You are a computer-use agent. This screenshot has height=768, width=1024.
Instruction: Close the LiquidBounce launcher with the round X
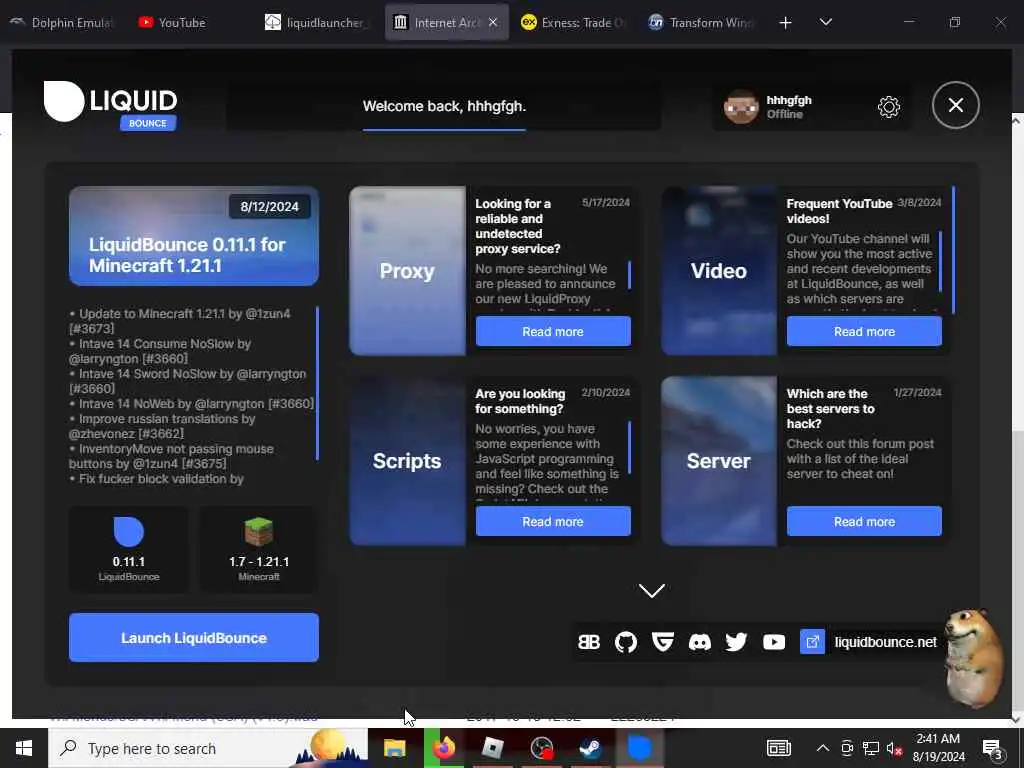coord(955,105)
